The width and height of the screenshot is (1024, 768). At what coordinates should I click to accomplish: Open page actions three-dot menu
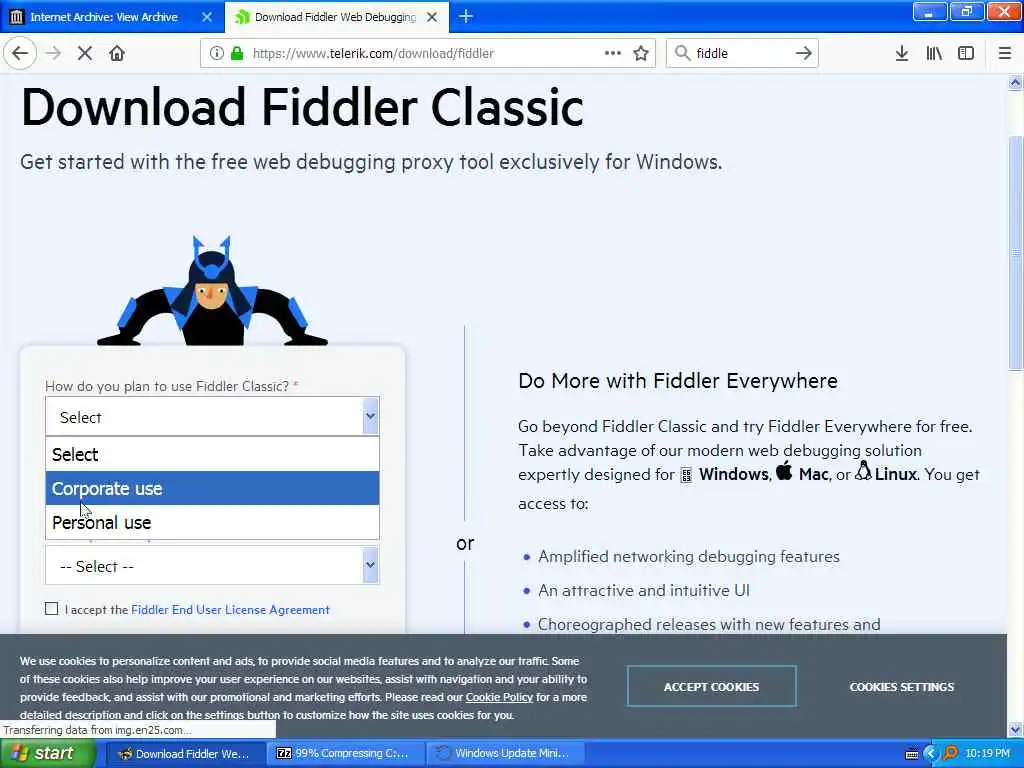[613, 53]
